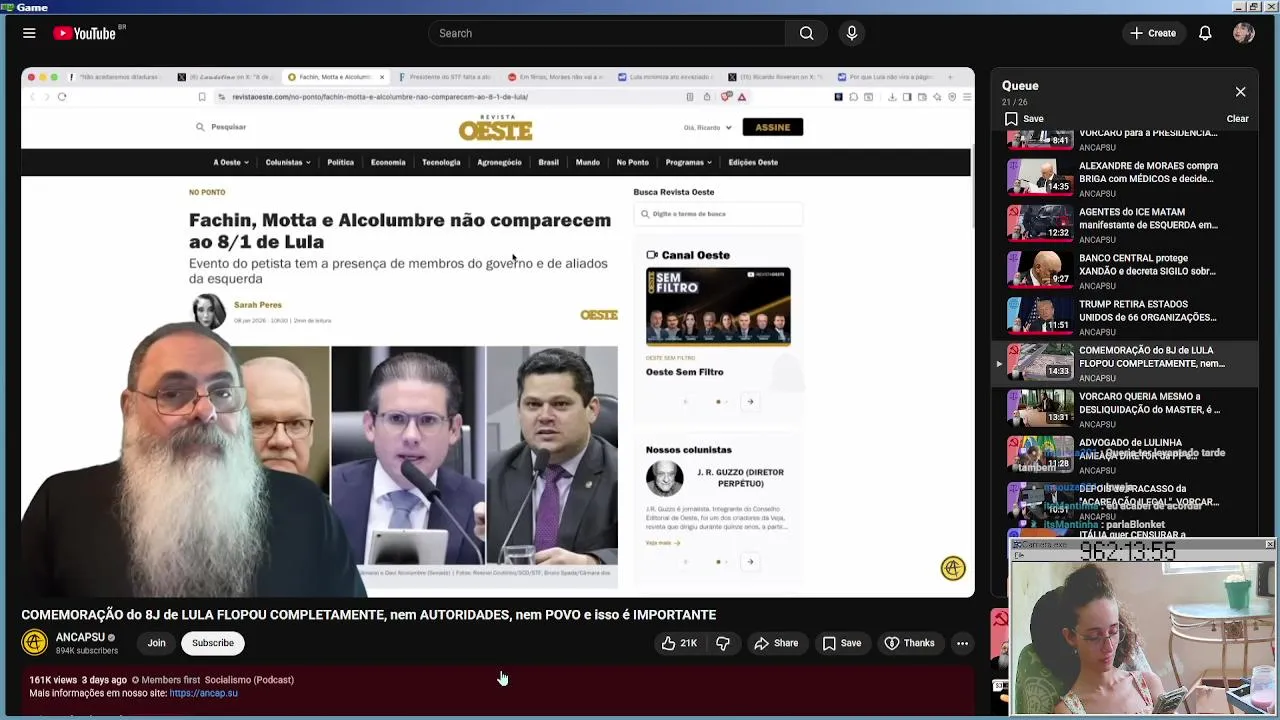1280x720 pixels.
Task: Click the browser address bar in the video
Action: click(x=450, y=97)
